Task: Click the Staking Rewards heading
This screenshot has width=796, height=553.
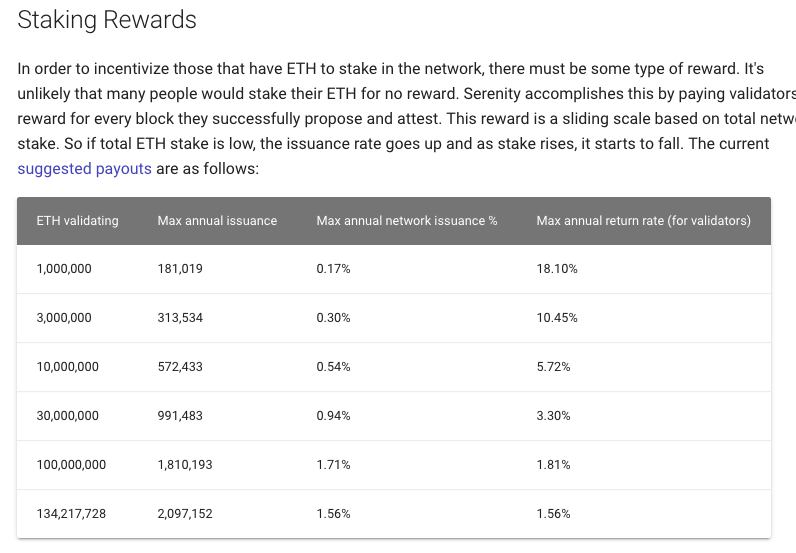Action: click(107, 20)
